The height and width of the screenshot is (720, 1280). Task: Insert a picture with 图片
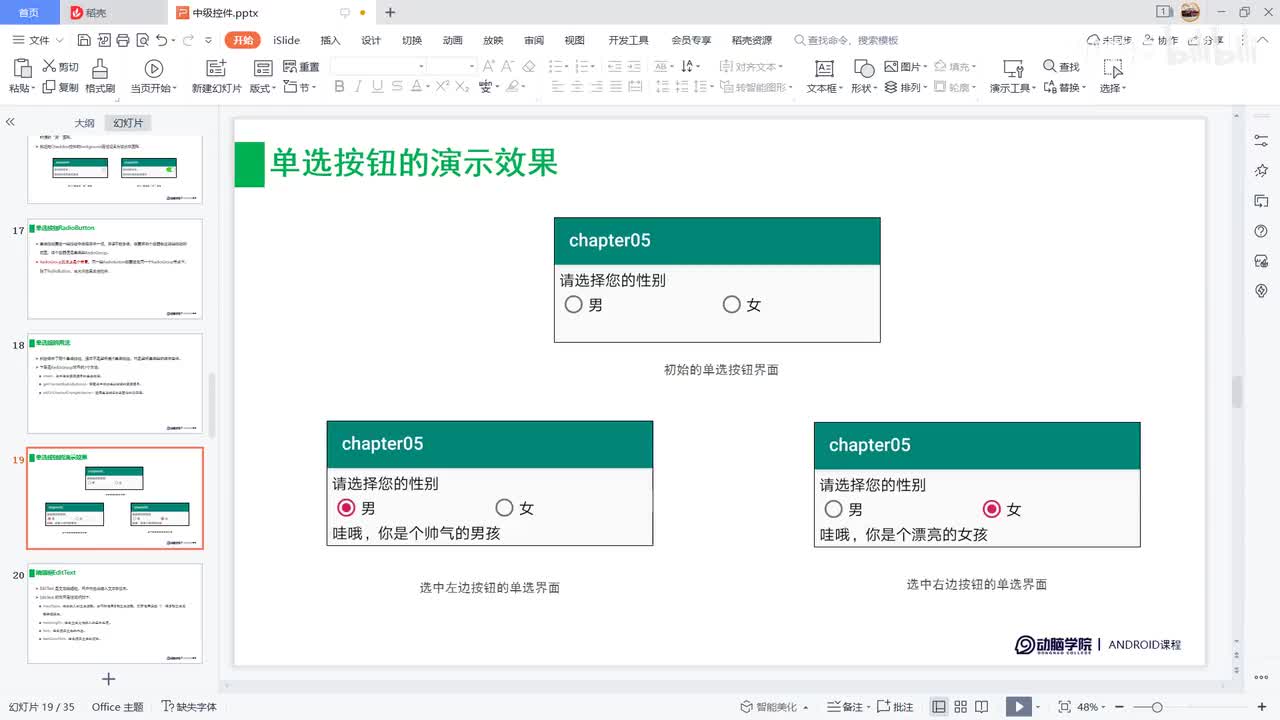click(905, 67)
